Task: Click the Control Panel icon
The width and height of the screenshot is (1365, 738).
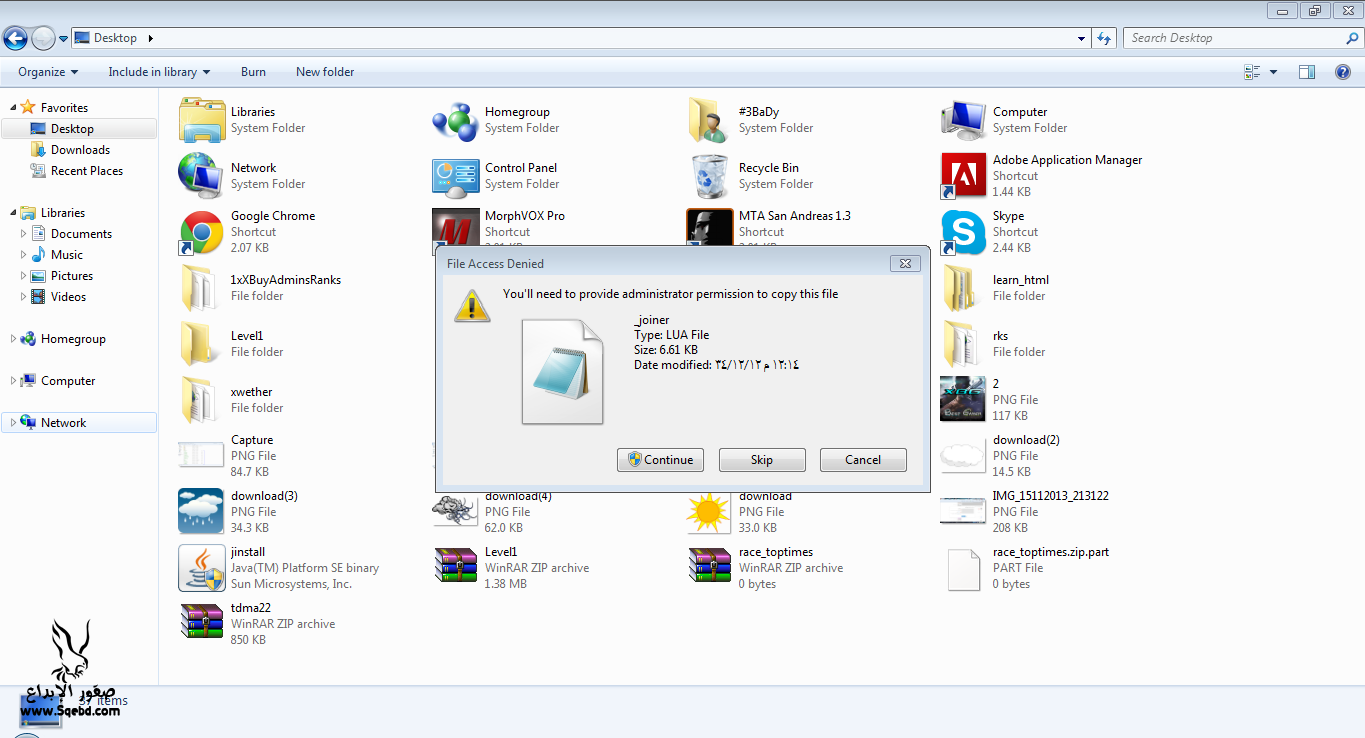Action: 455,176
